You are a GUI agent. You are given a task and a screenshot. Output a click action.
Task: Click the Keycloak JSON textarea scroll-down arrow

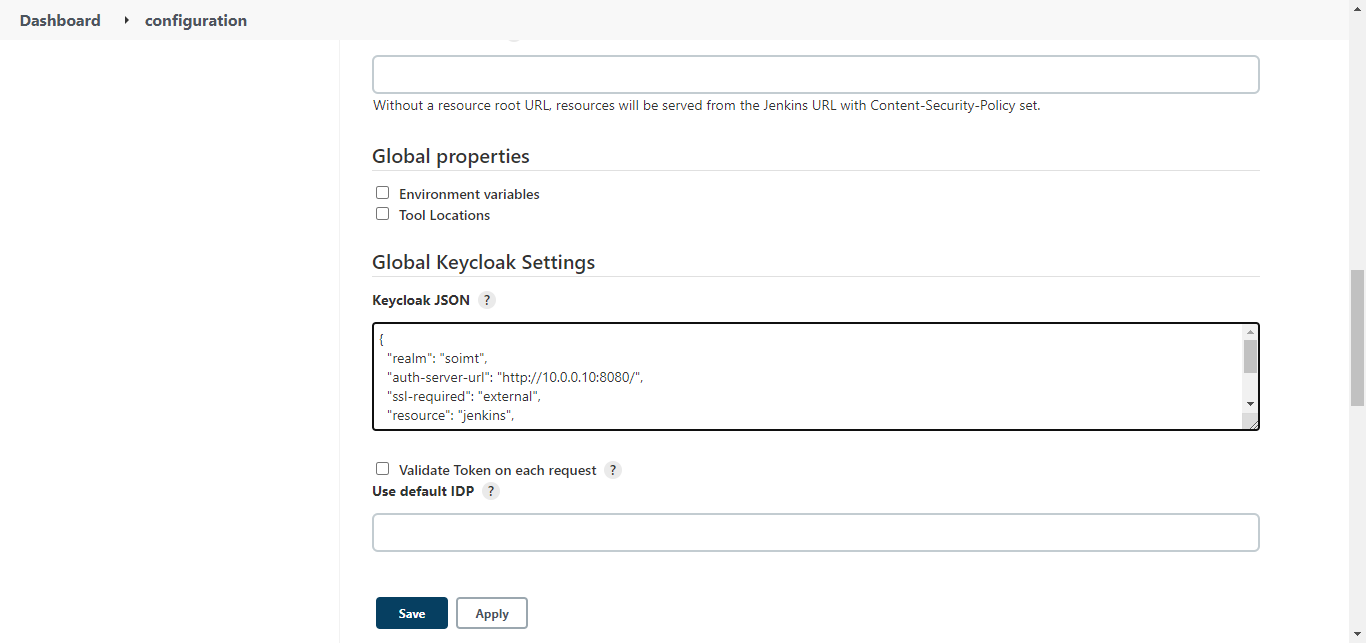(1250, 403)
